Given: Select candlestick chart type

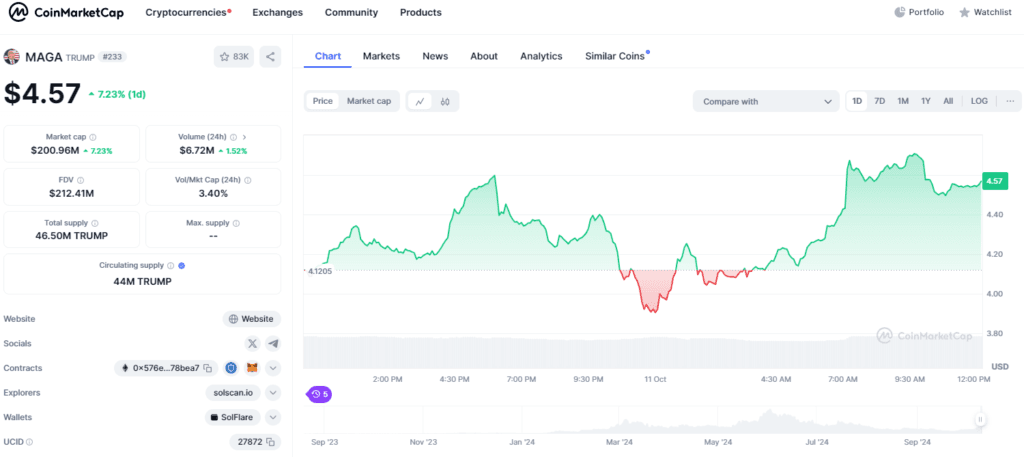Looking at the screenshot, I should [x=445, y=101].
